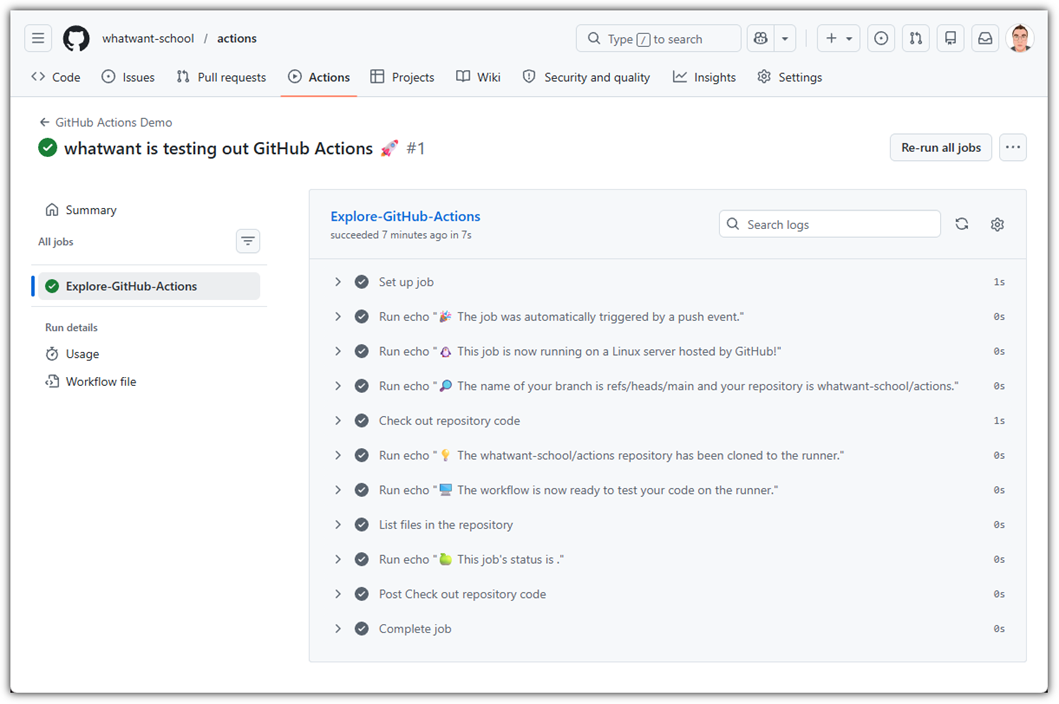1059x704 pixels.
Task: Open the three-dot workflow run menu
Action: [1012, 147]
